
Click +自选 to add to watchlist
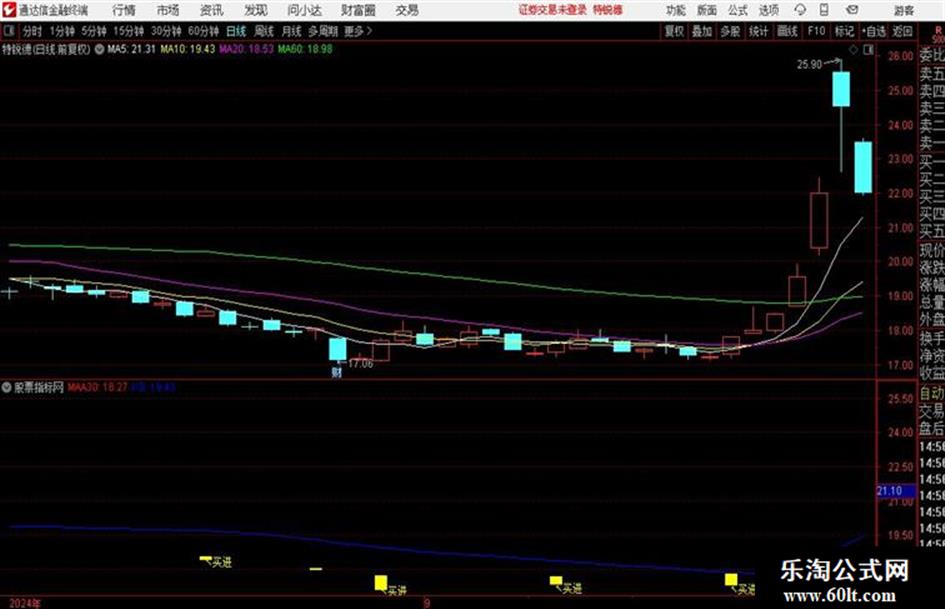(x=874, y=31)
